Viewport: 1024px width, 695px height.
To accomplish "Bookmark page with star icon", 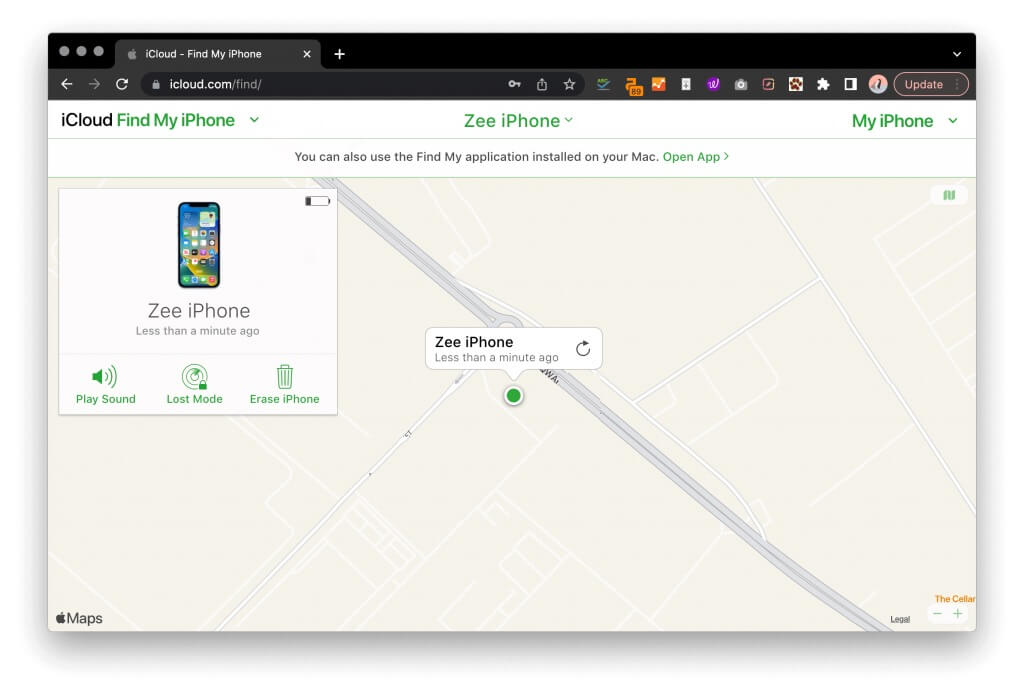I will (569, 85).
